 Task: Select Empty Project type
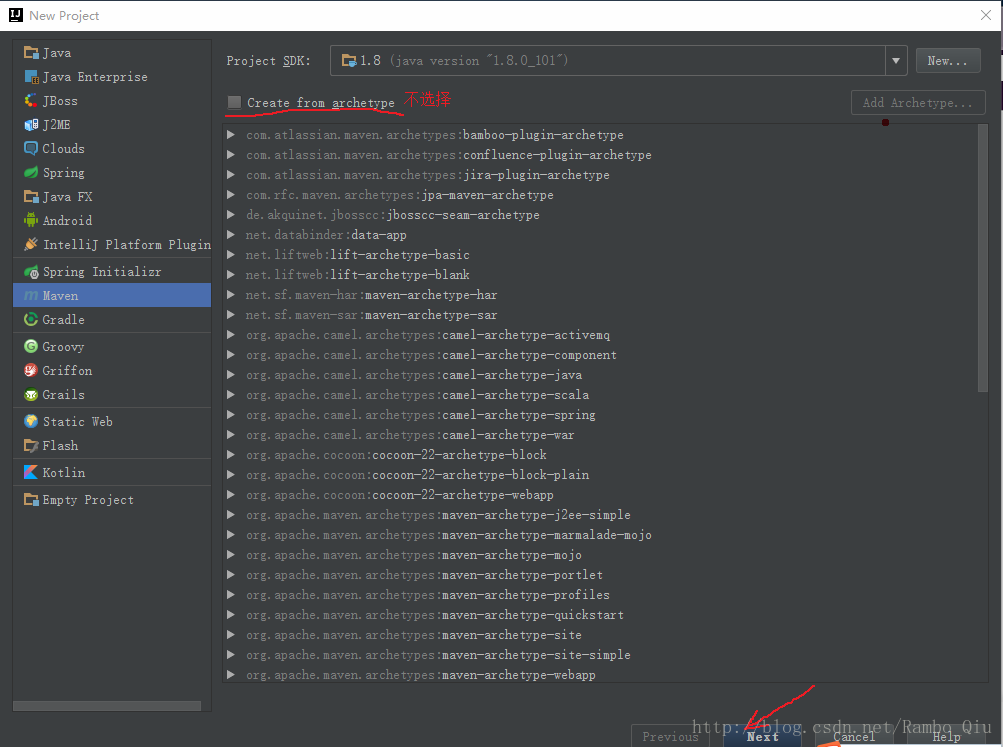pyautogui.click(x=112, y=499)
